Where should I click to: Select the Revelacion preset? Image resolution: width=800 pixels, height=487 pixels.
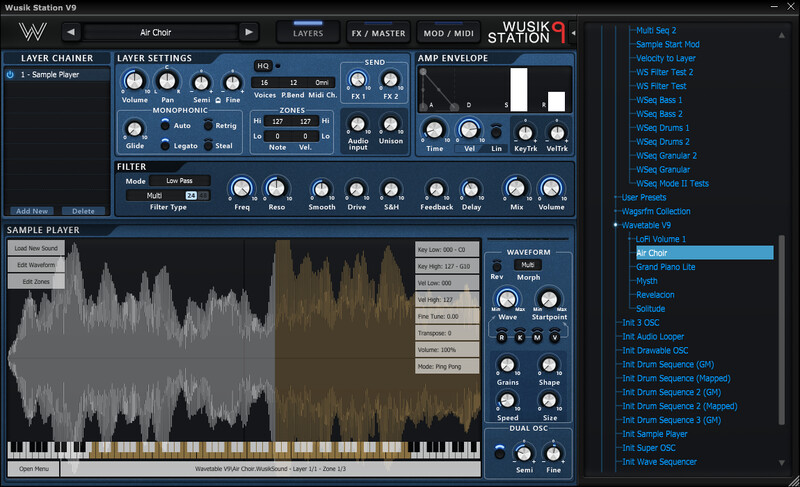pyautogui.click(x=655, y=295)
